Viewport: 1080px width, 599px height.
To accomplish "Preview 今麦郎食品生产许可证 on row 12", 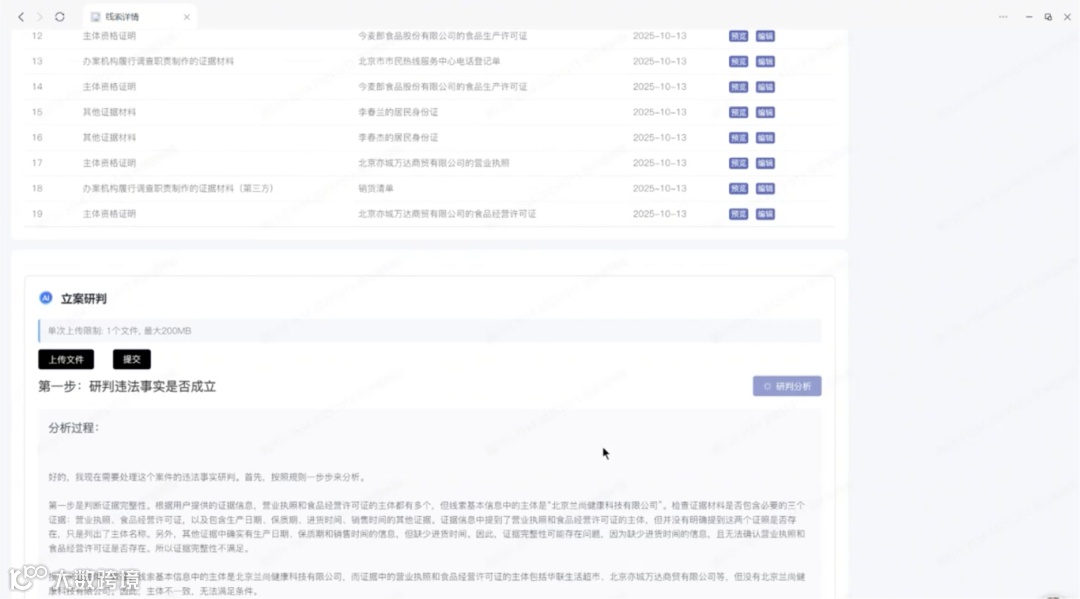I will [738, 36].
